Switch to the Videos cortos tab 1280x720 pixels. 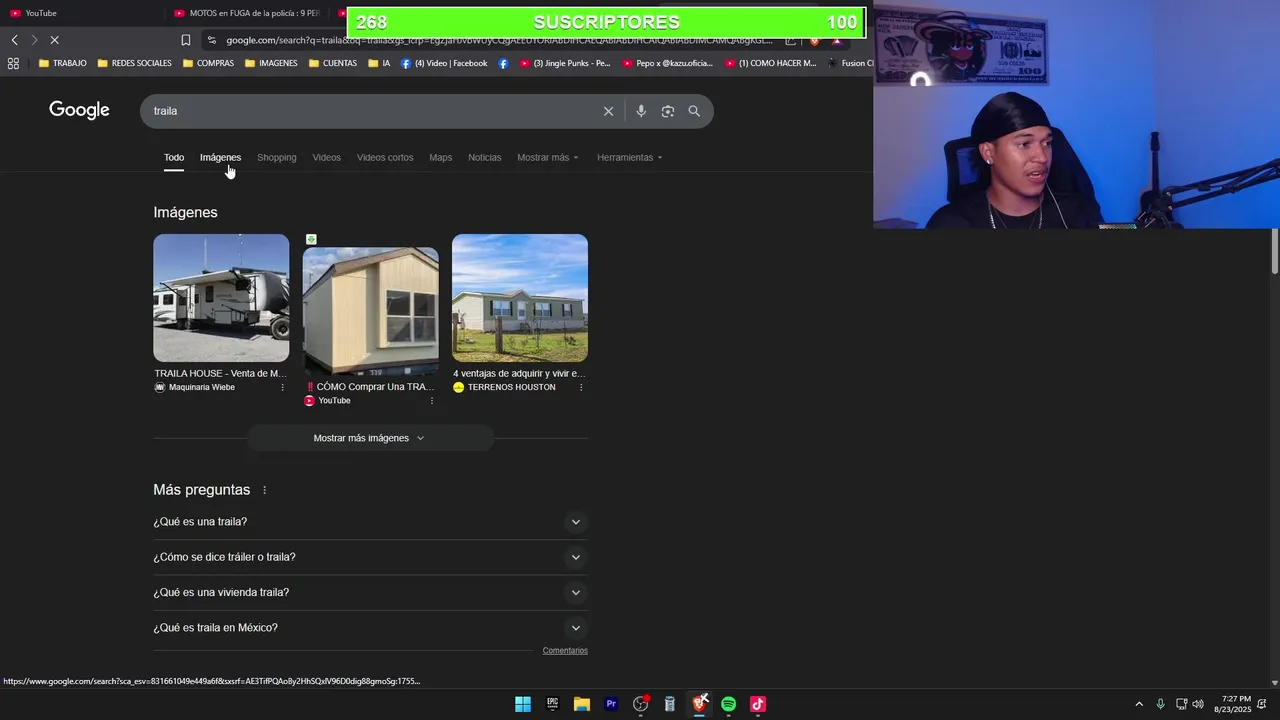click(385, 157)
